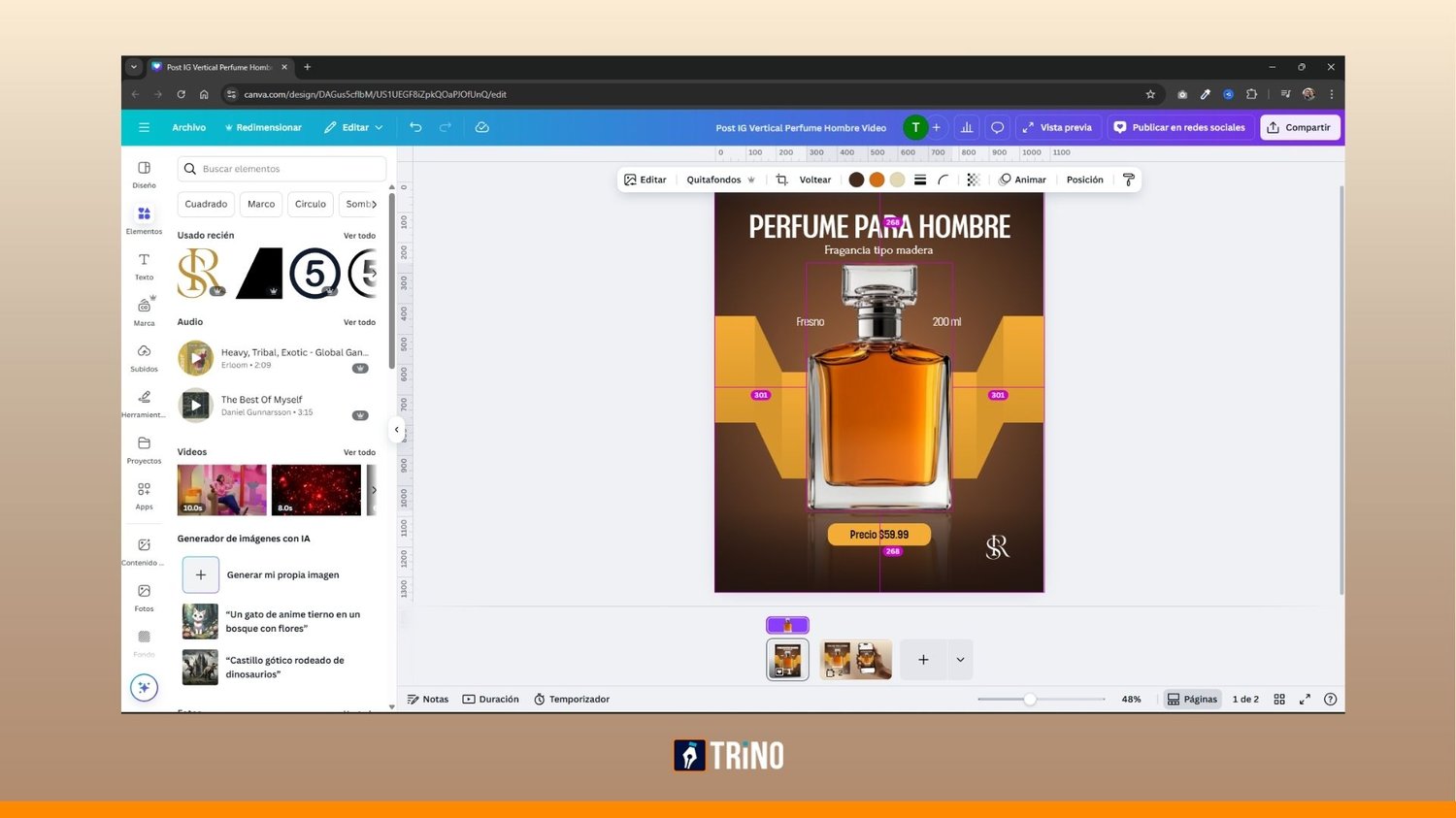Click Ver todo next to Usado recién
This screenshot has width=1456, height=818.
(x=359, y=236)
